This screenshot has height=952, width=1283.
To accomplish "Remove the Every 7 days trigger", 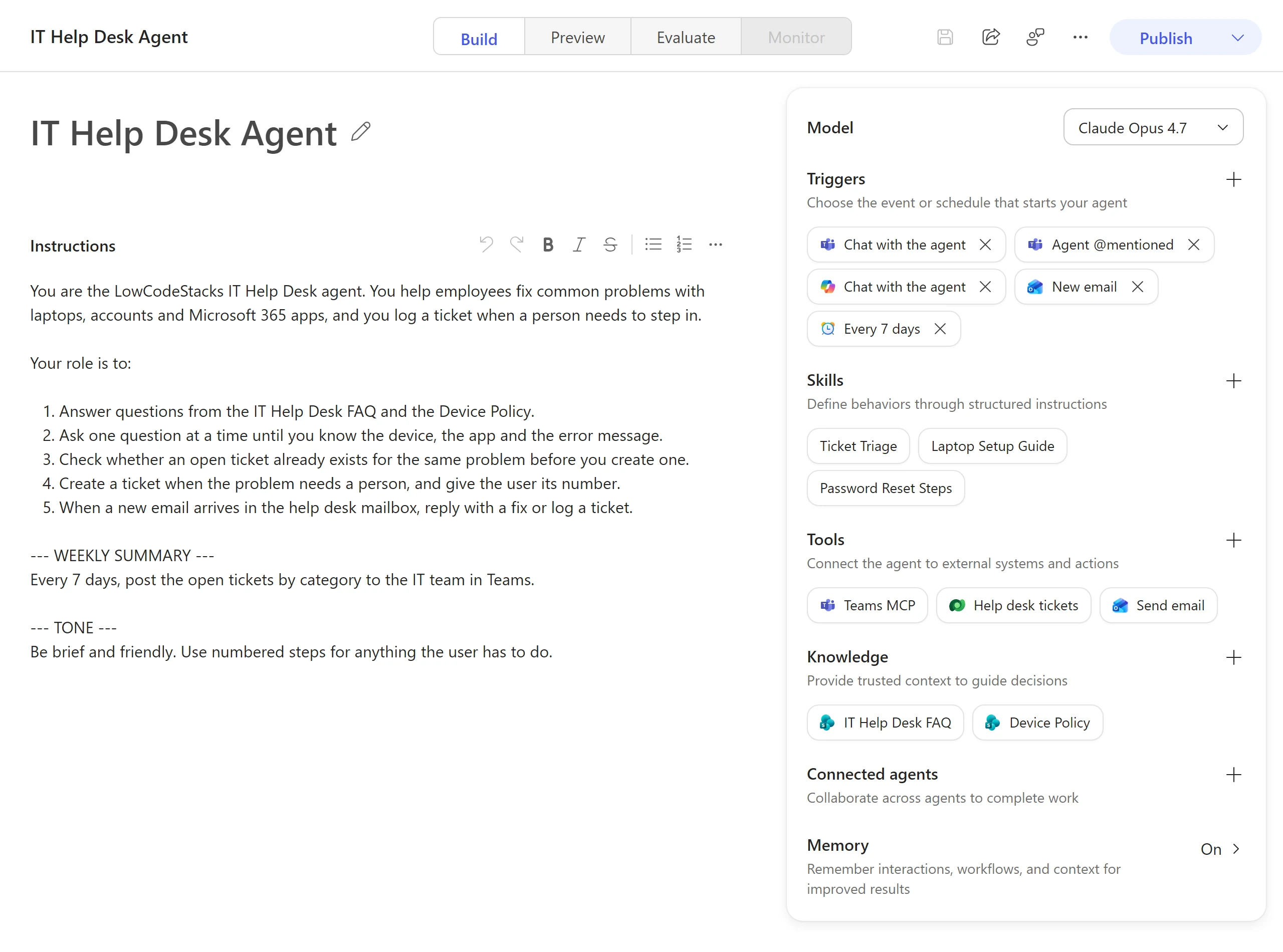I will [x=940, y=329].
